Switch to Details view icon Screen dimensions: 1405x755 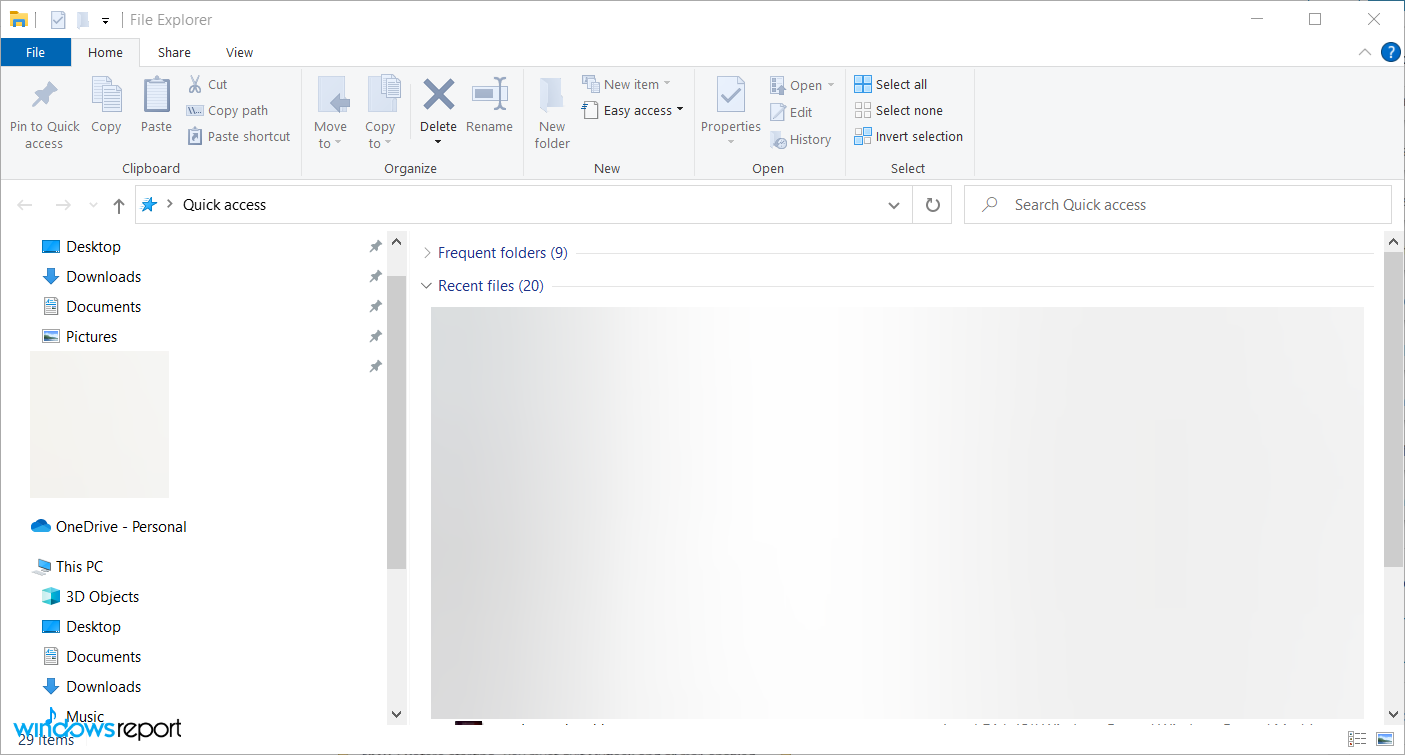click(x=1357, y=739)
